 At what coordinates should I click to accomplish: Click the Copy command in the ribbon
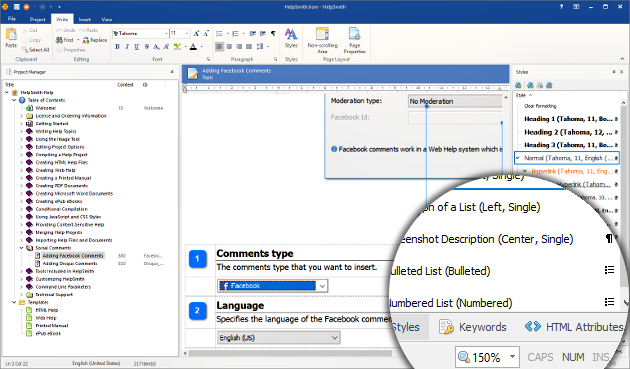coord(31,40)
